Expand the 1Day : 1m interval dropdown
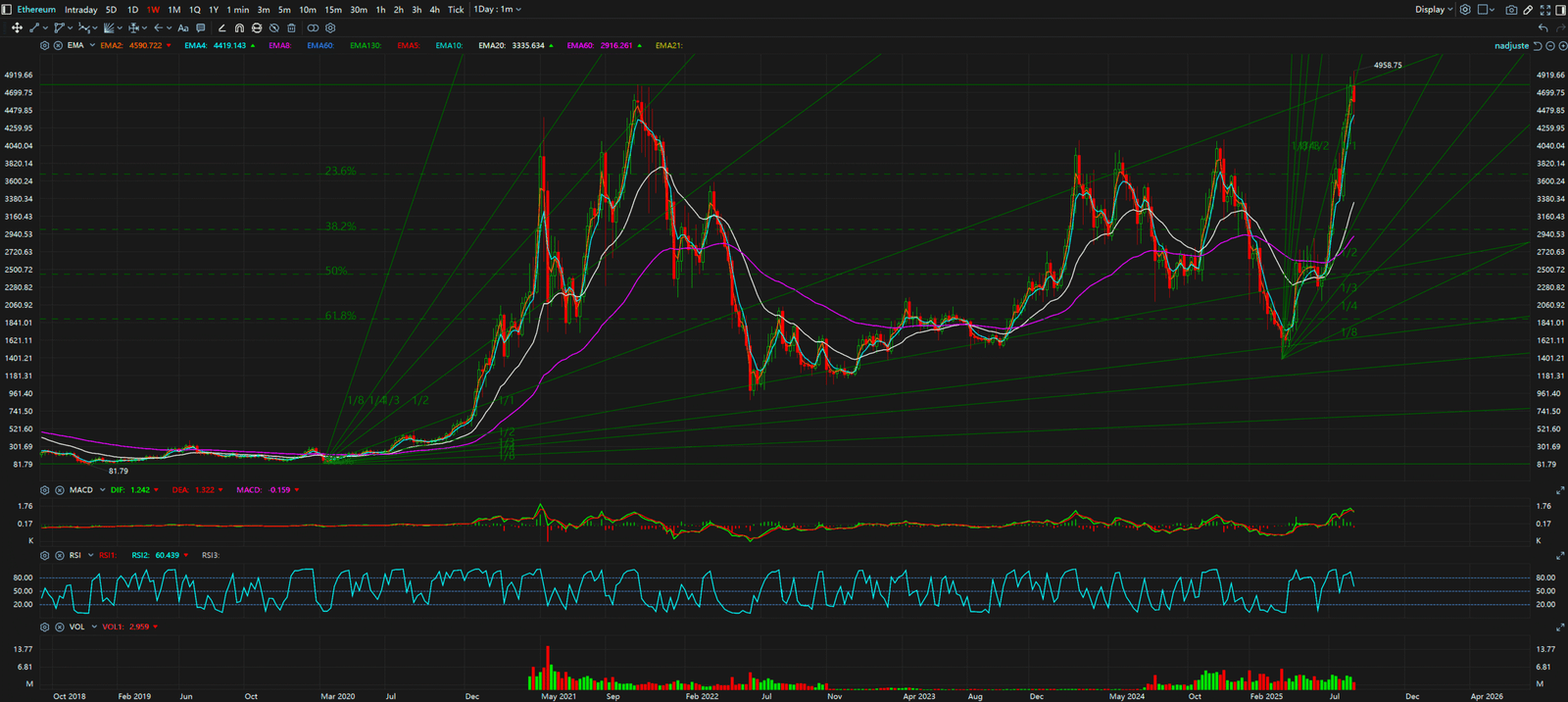 [x=498, y=10]
